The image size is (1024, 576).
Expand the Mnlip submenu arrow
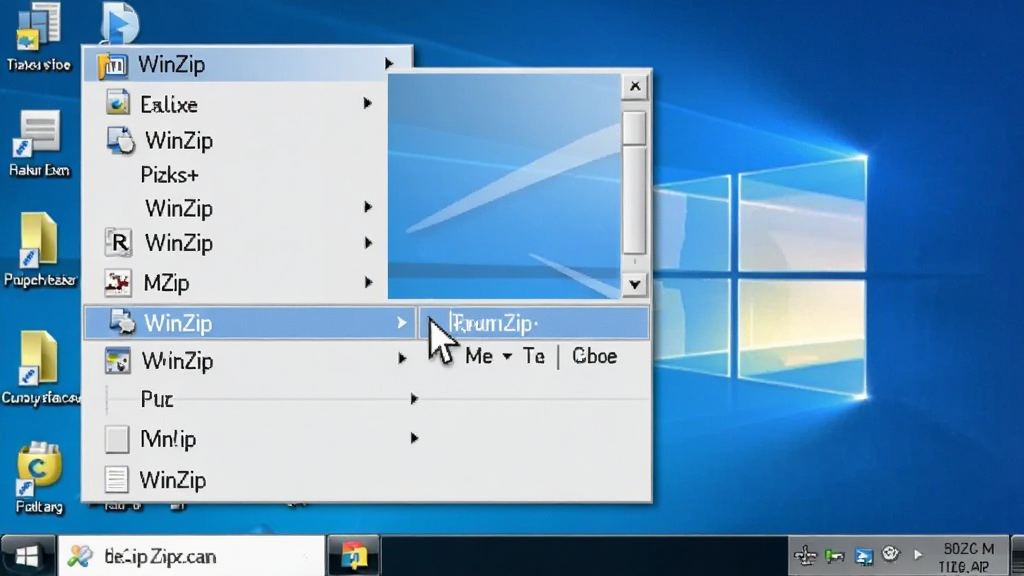pos(414,438)
